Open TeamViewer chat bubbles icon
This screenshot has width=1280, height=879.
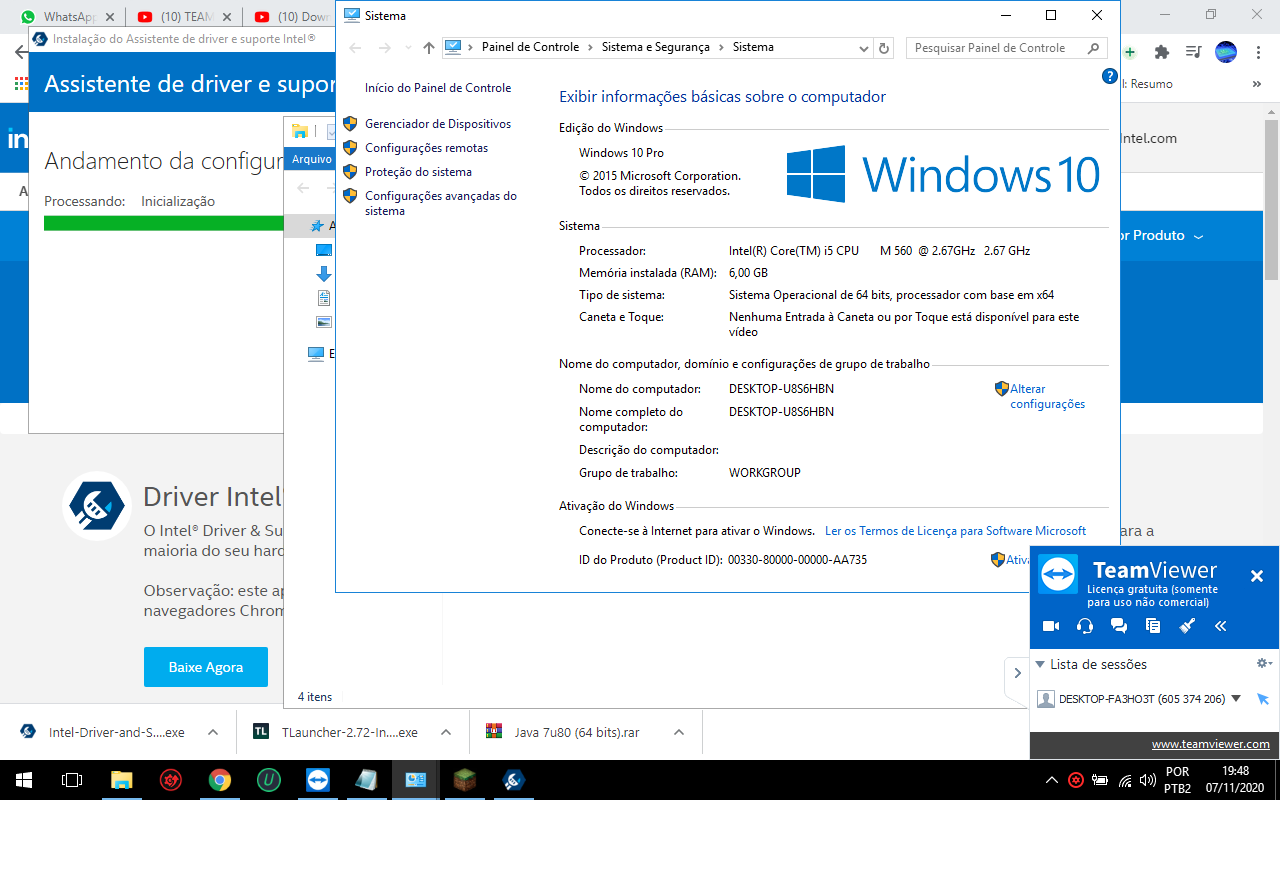click(x=1119, y=626)
